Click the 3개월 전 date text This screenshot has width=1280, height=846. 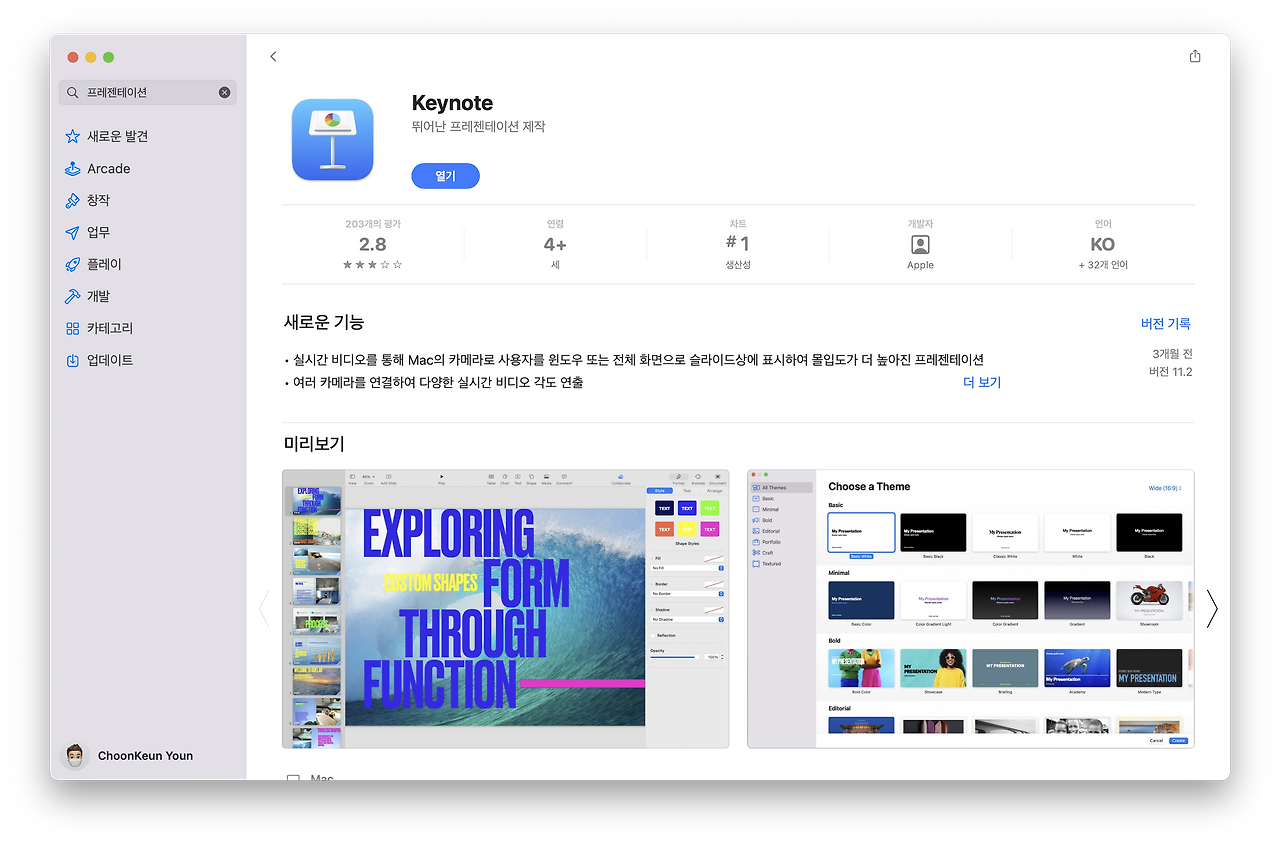click(x=1173, y=354)
